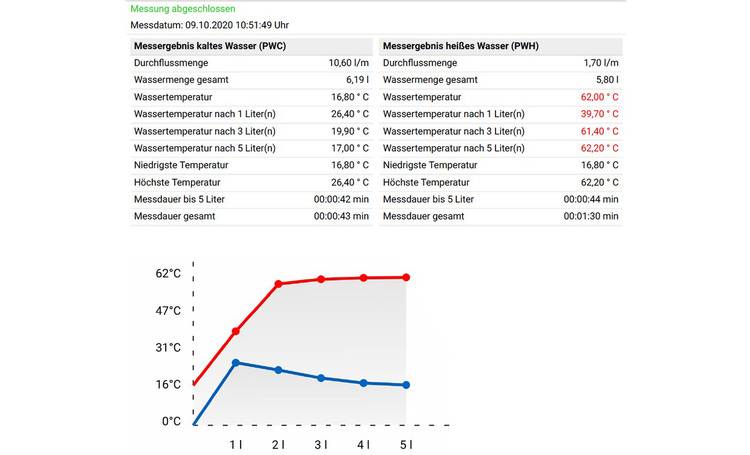The image size is (750, 455).
Task: Click red curve data point at 2 l
Action: tap(279, 284)
